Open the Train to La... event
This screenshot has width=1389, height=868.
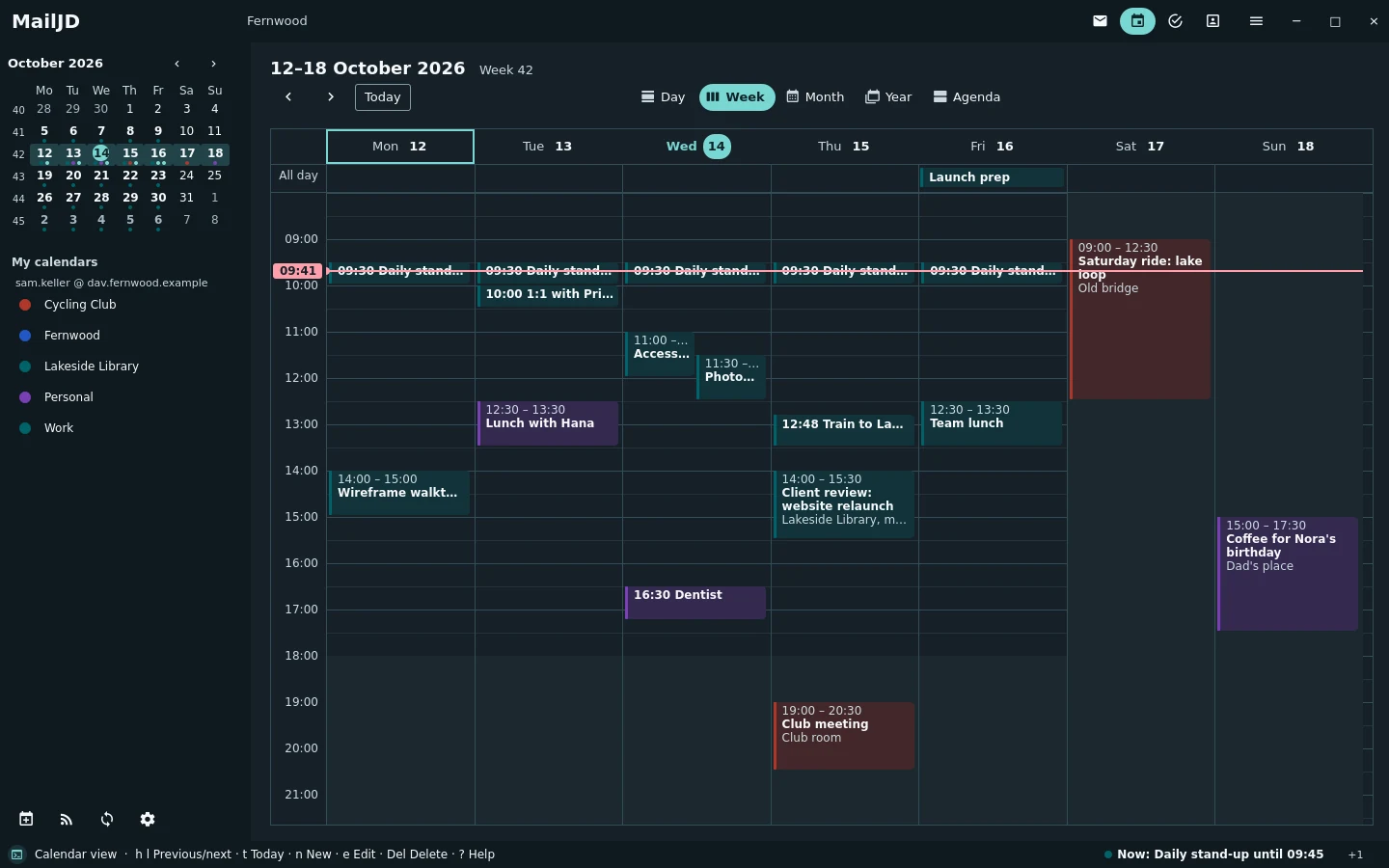(844, 430)
